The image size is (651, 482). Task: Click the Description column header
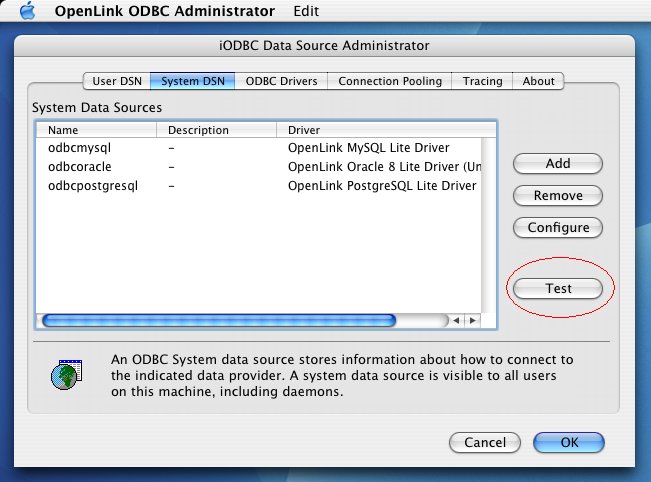[x=216, y=130]
